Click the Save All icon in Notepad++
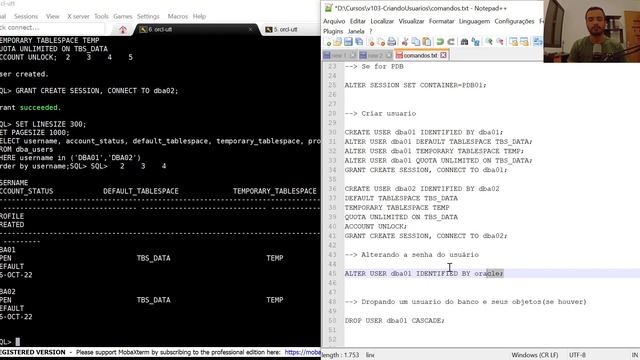This screenshot has width=640, height=360. point(359,42)
